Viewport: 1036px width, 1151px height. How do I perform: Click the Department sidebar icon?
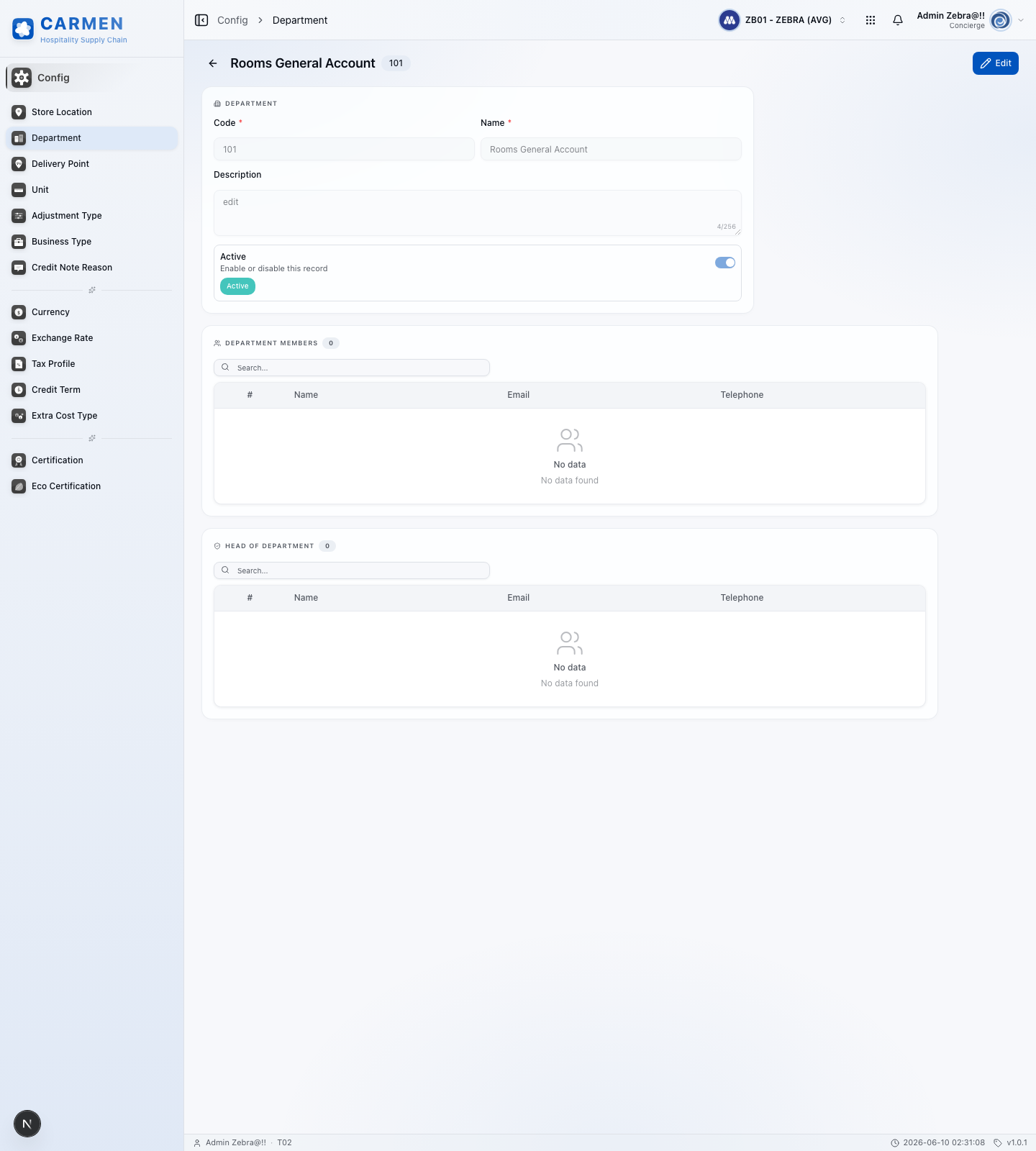point(19,138)
